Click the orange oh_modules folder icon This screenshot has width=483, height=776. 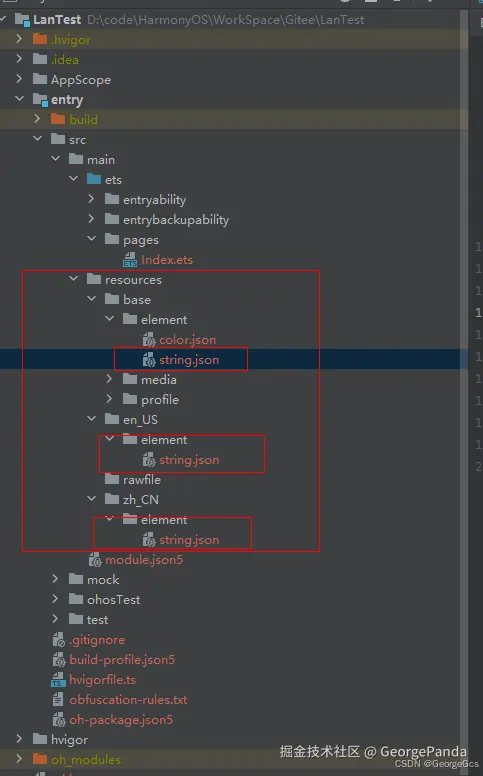coord(40,759)
